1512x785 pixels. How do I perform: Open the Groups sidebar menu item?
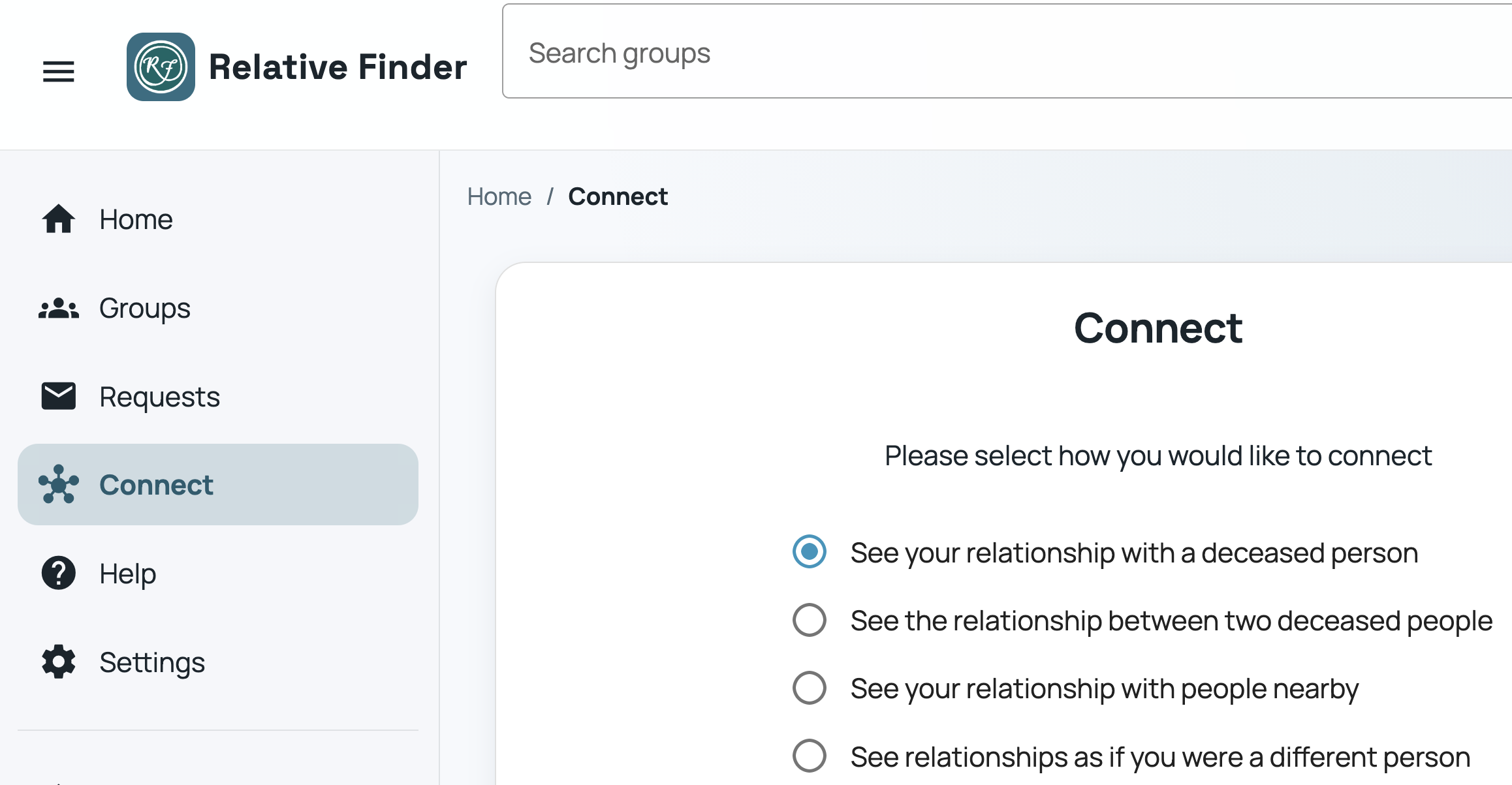click(218, 308)
